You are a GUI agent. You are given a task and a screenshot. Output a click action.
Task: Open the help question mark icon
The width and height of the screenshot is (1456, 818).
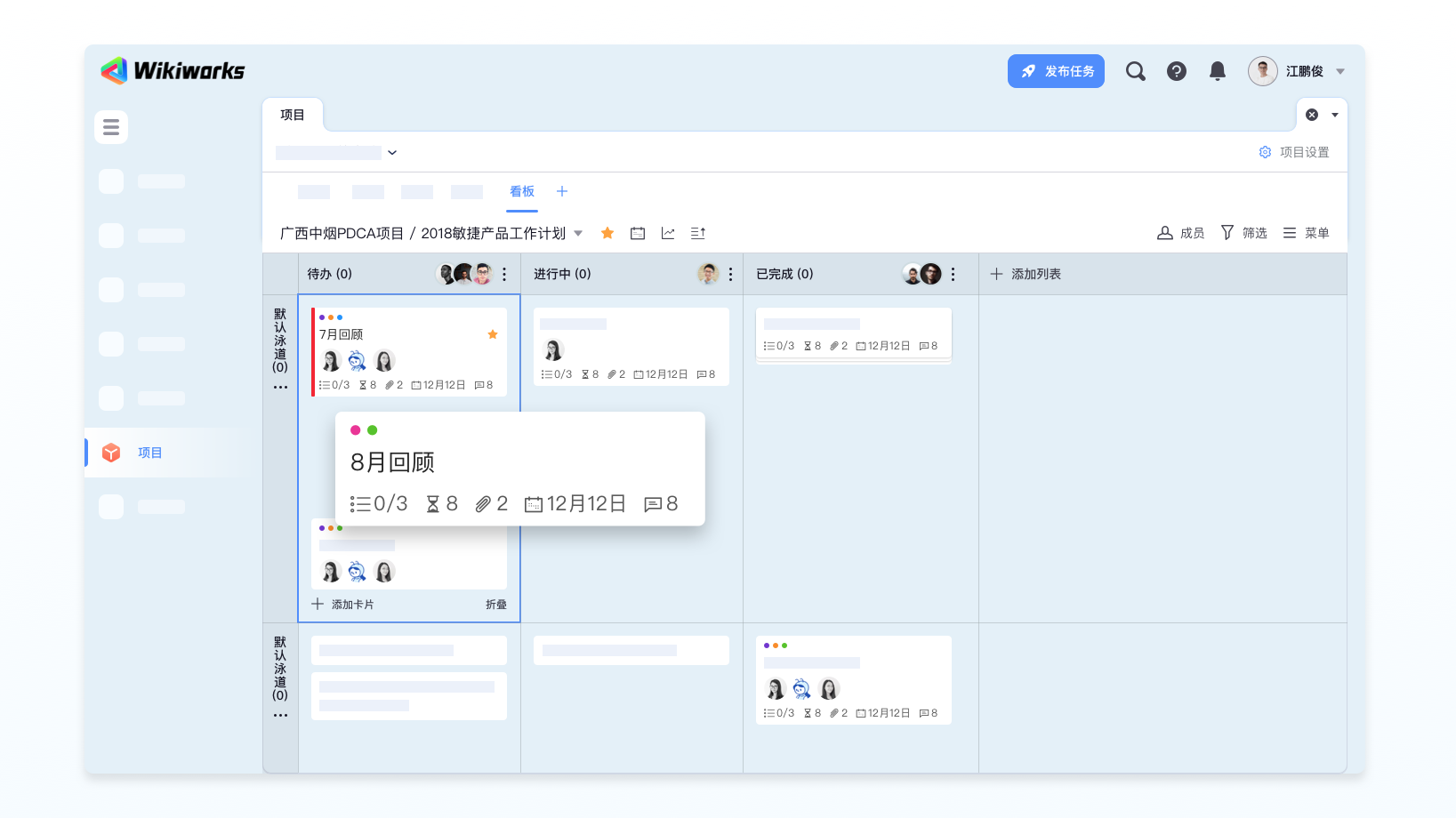coord(1176,71)
